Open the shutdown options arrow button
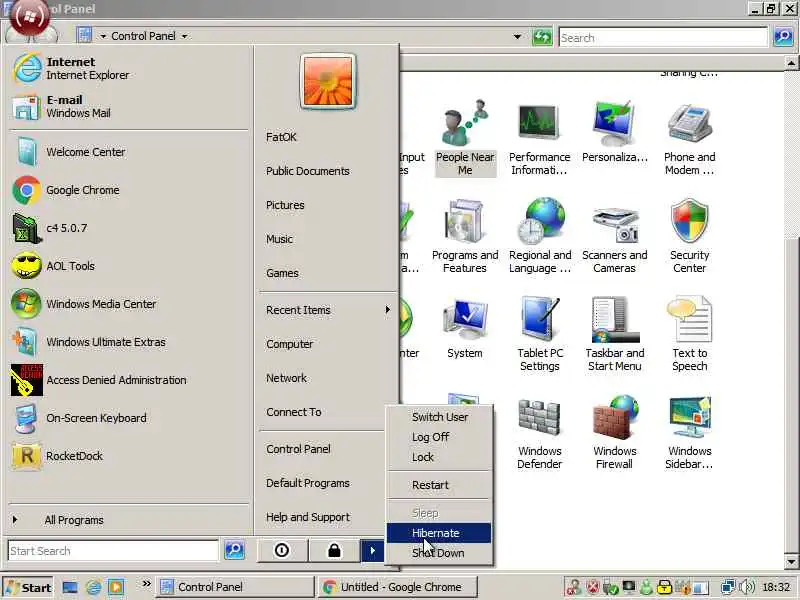This screenshot has height=600, width=800. click(x=372, y=551)
